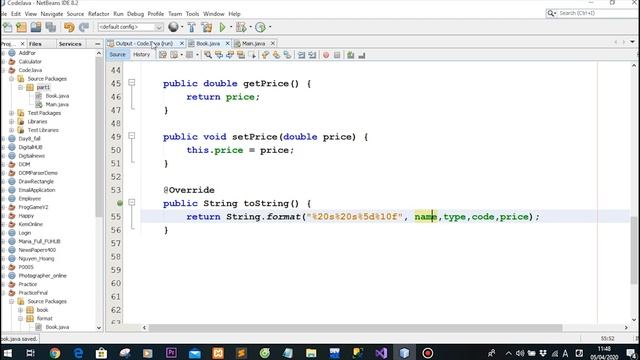Click the Profile Project icon

260,27
